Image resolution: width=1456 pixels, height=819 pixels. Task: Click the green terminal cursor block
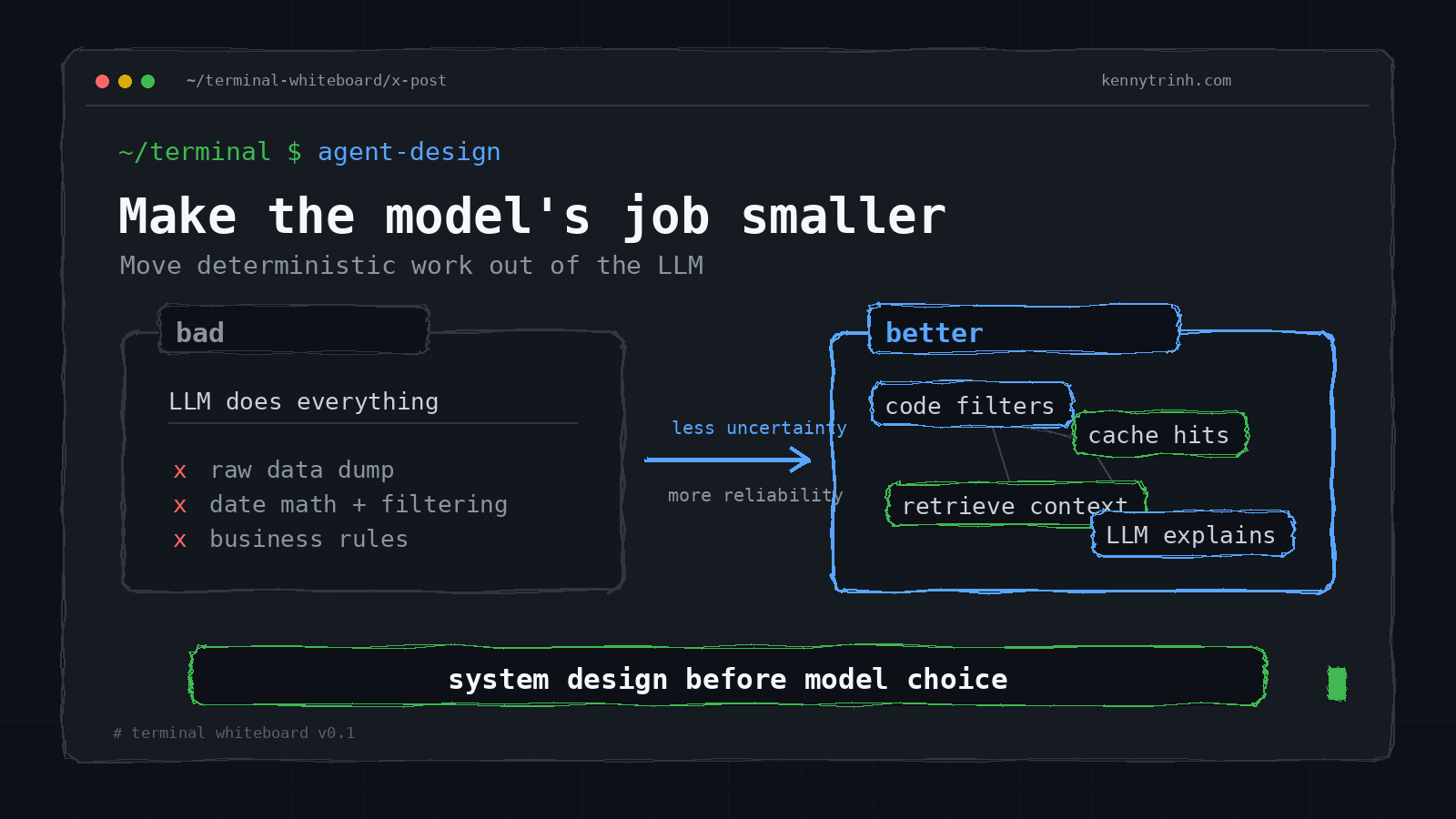[x=1337, y=683]
